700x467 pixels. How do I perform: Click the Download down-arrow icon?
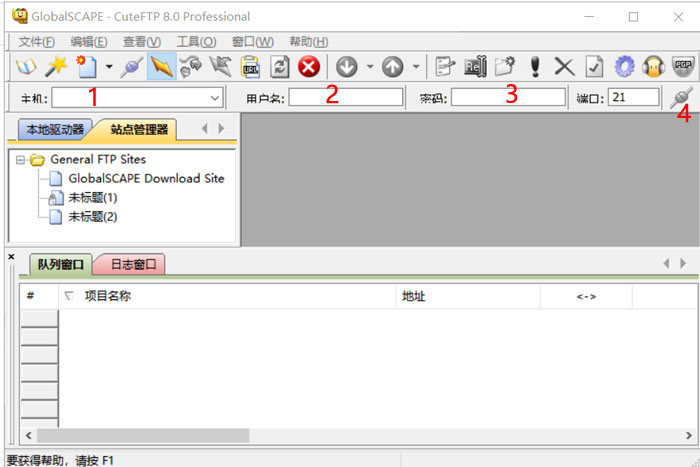click(347, 67)
